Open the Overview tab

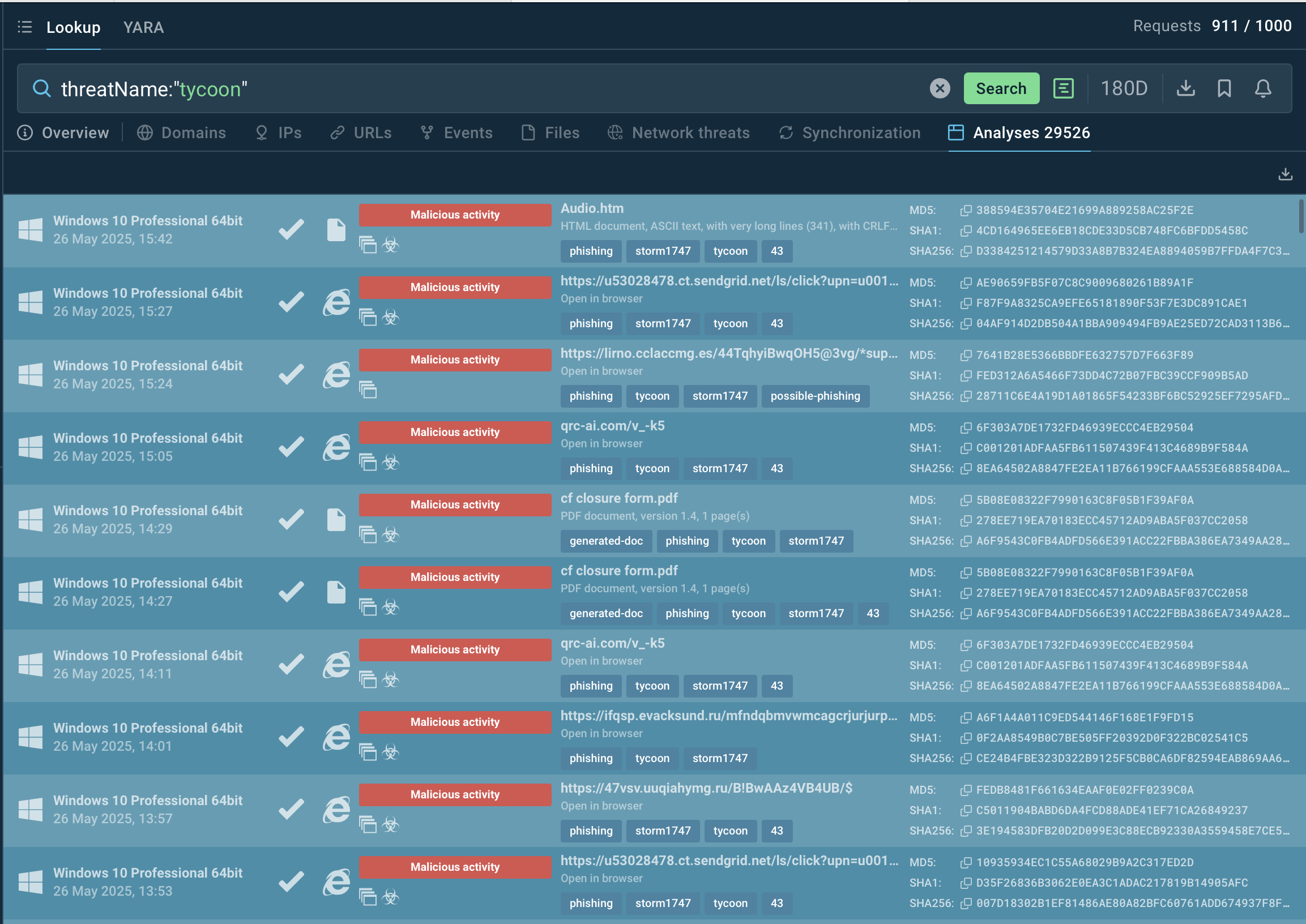63,132
